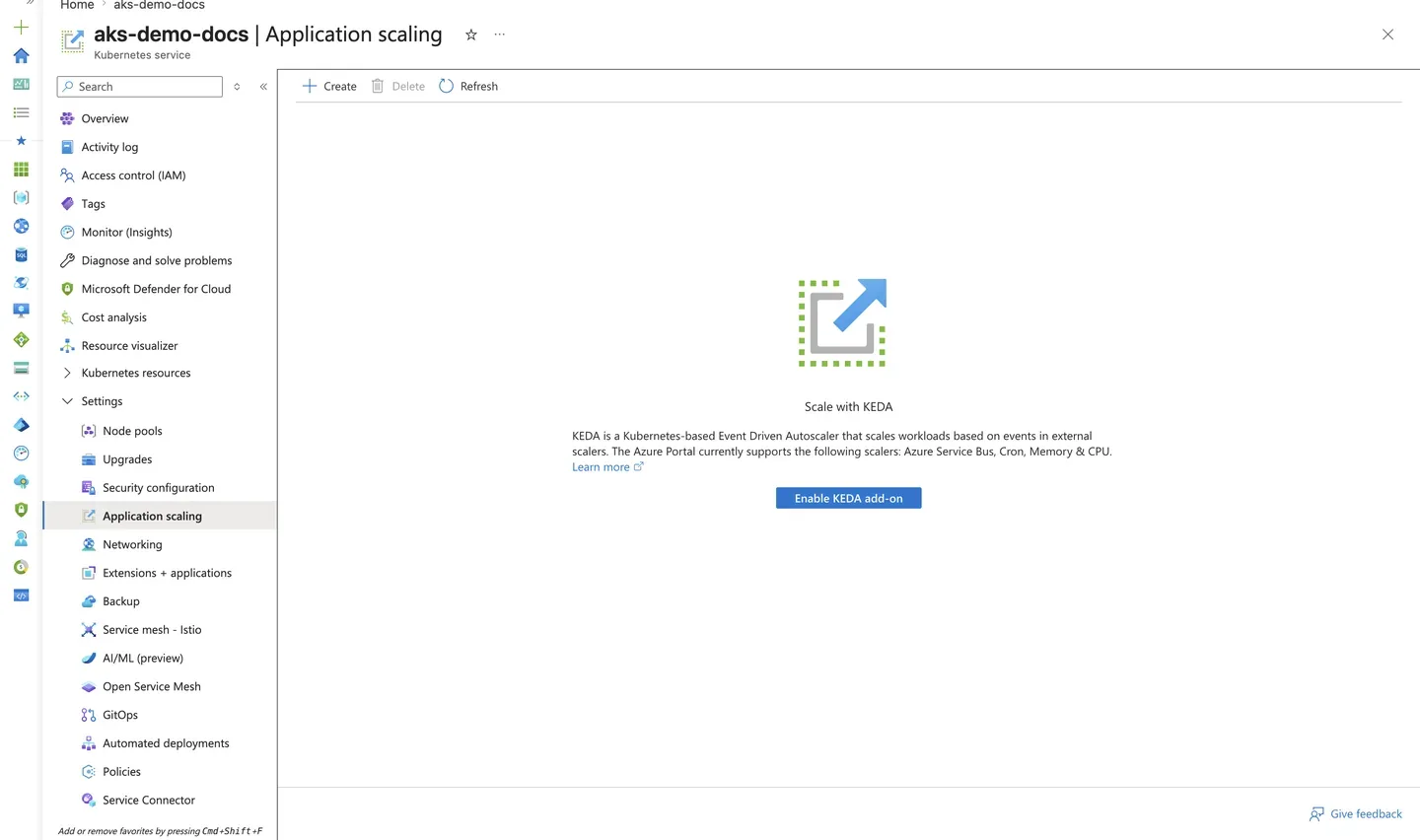Click Enable KEDA add-on button
The width and height of the screenshot is (1420, 840).
click(848, 498)
